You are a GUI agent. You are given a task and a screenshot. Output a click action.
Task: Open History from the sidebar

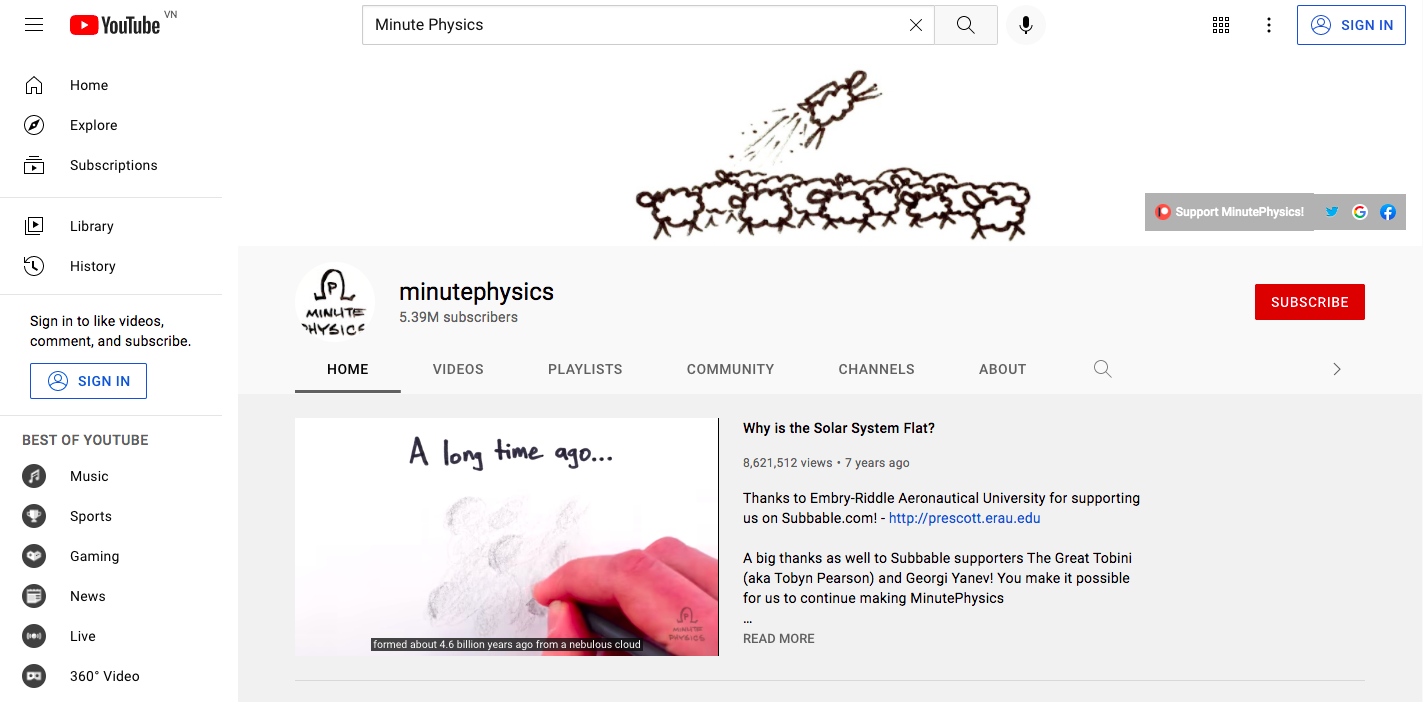(92, 266)
